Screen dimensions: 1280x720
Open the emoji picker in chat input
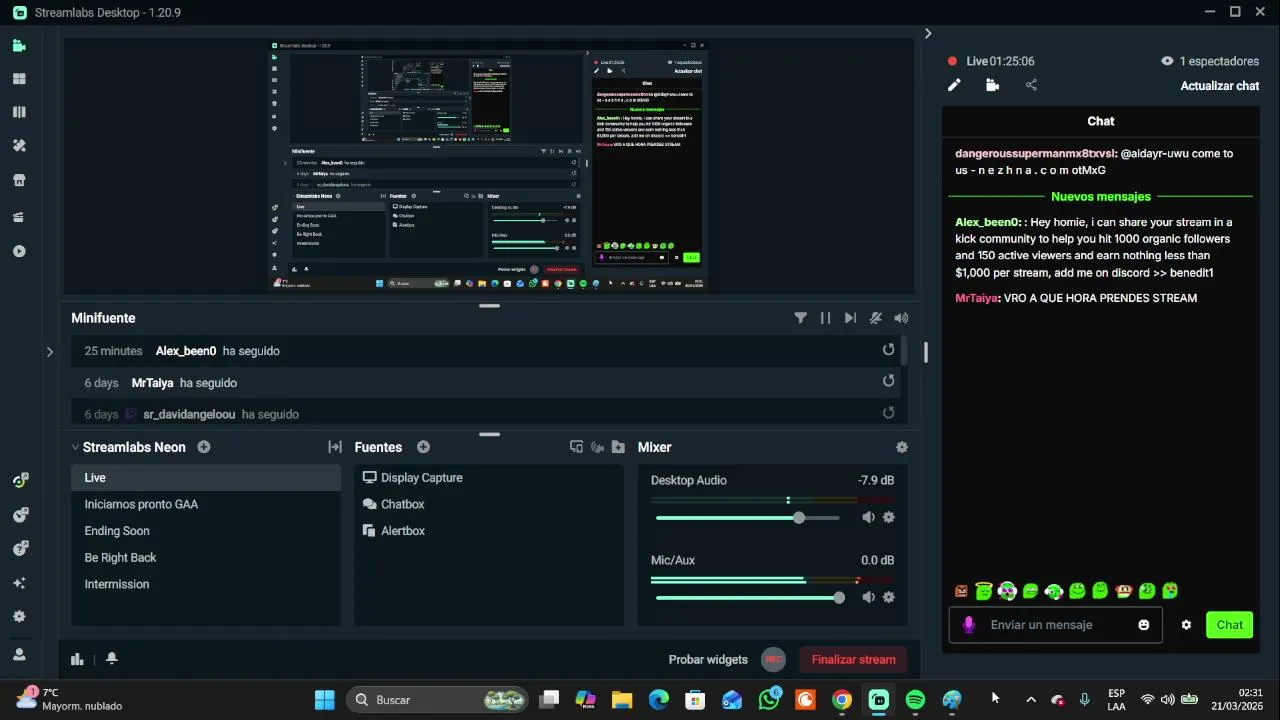coord(1144,625)
